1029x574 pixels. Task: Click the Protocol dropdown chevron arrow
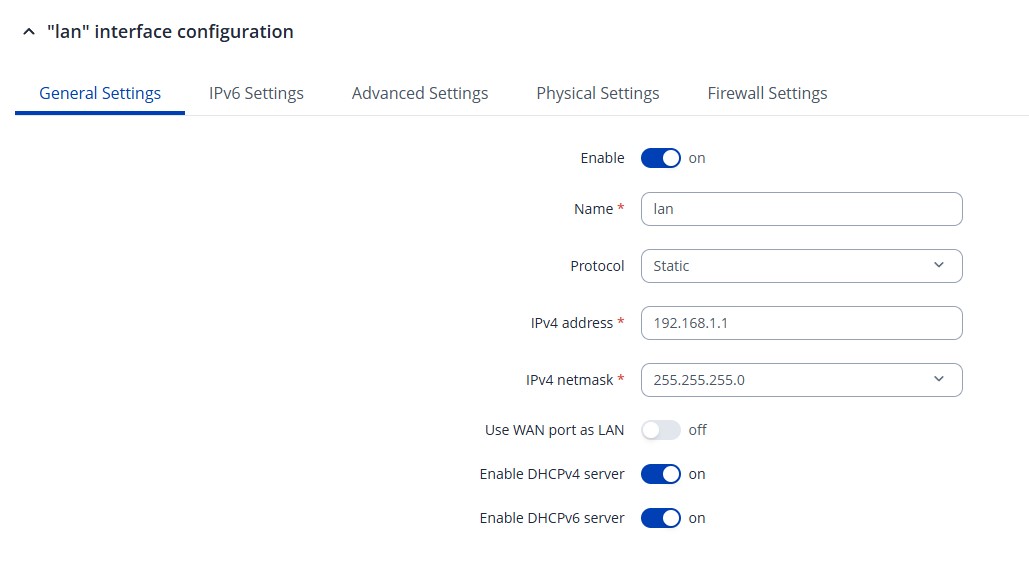(938, 265)
